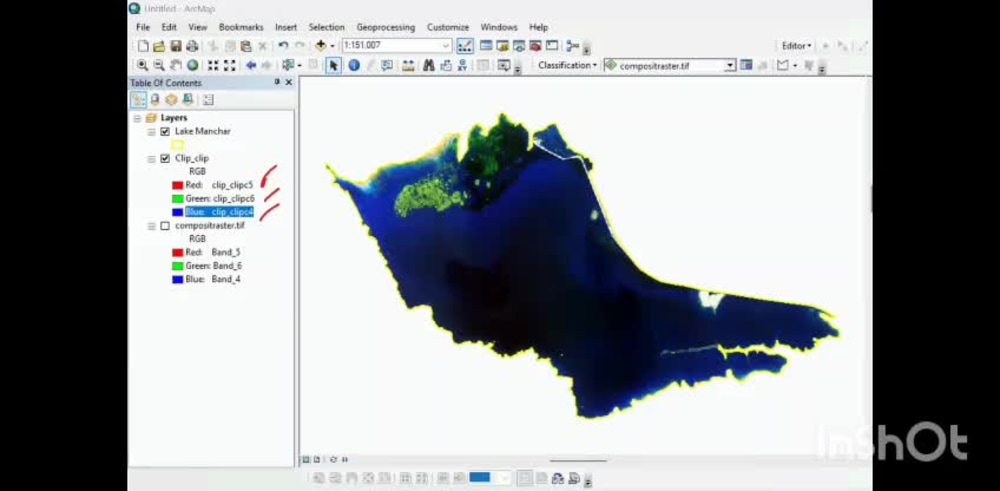Open the map scale dropdown
The image size is (1000, 491).
pyautogui.click(x=446, y=46)
